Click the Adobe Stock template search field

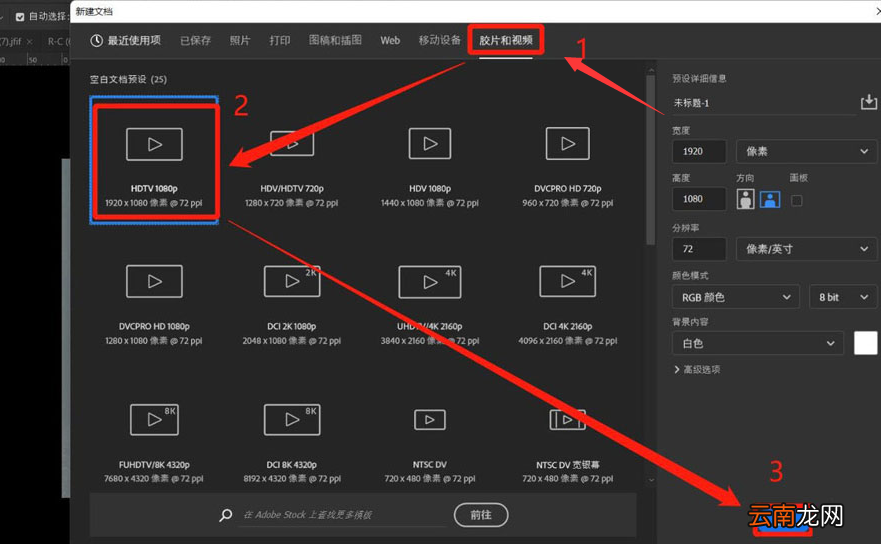343,515
